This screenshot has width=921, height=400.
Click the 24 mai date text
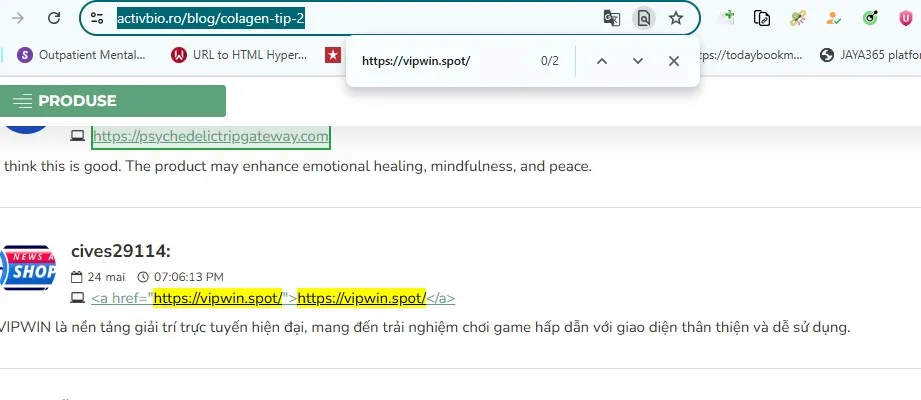pyautogui.click(x=106, y=277)
